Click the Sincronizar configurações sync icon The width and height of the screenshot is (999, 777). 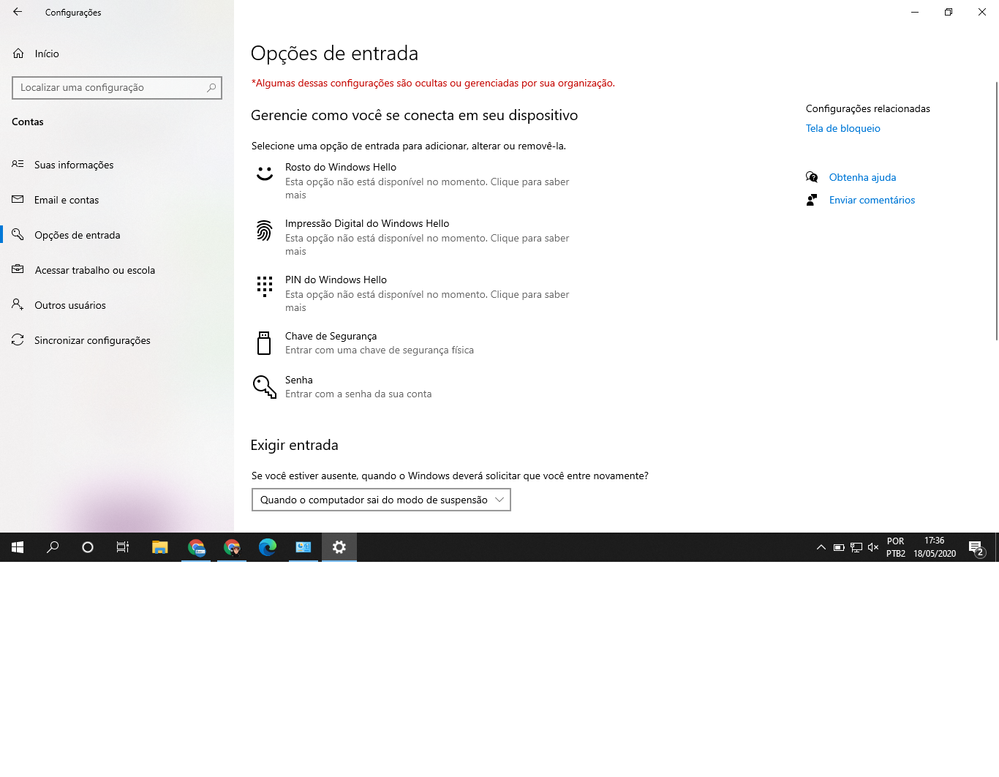[18, 339]
